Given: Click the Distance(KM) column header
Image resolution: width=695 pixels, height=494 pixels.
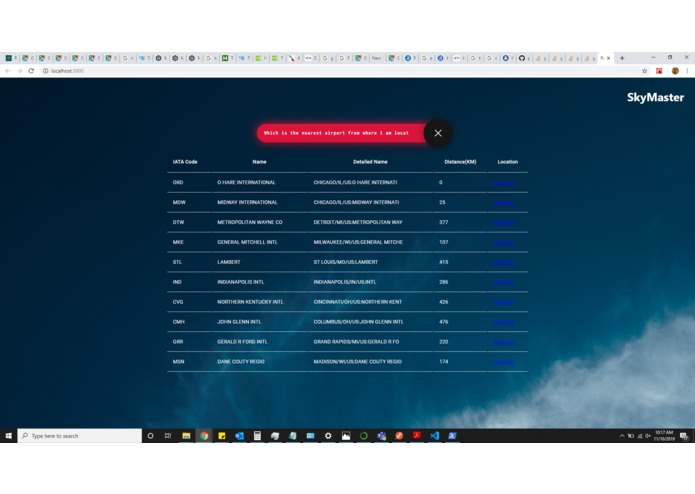Looking at the screenshot, I should [460, 162].
